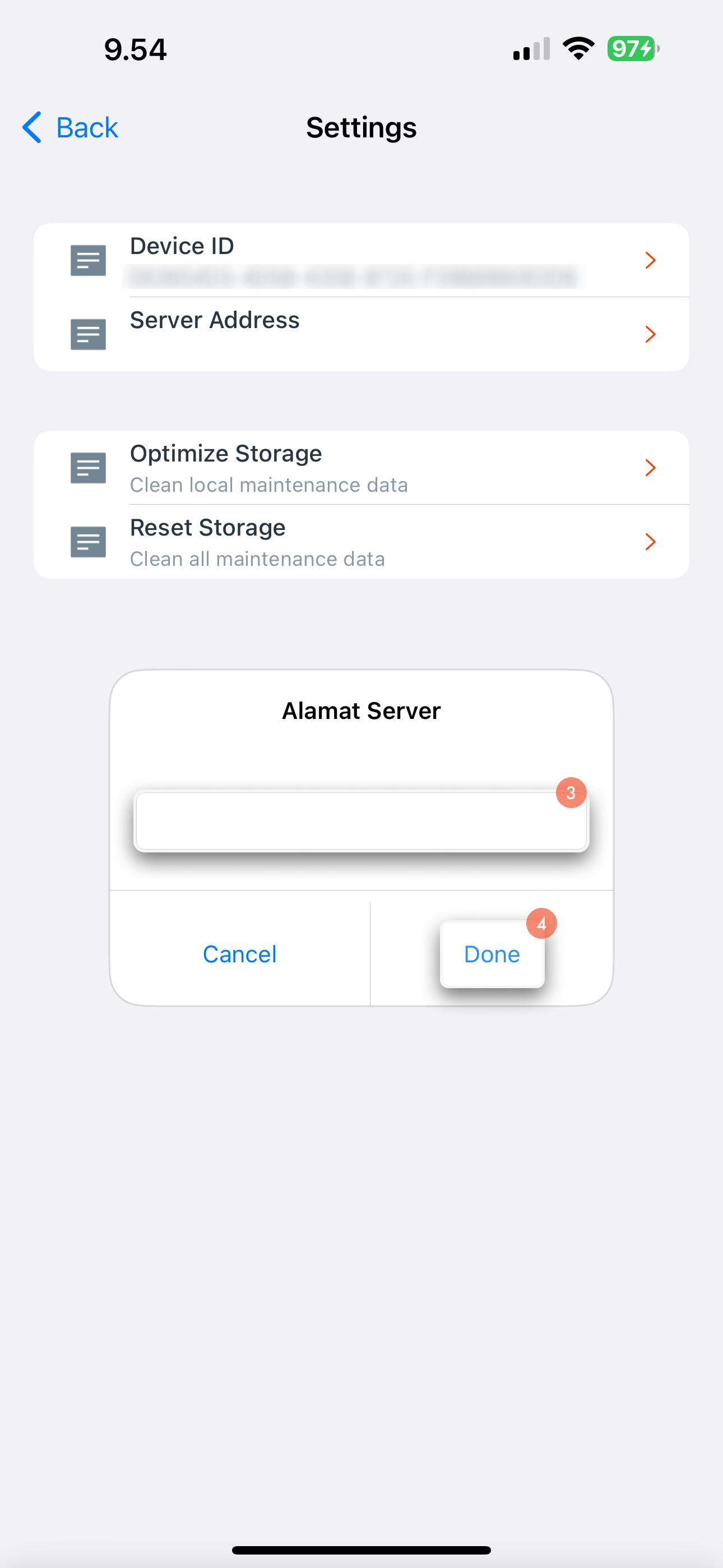Open Optimize Storage via its chevron

pyautogui.click(x=650, y=468)
